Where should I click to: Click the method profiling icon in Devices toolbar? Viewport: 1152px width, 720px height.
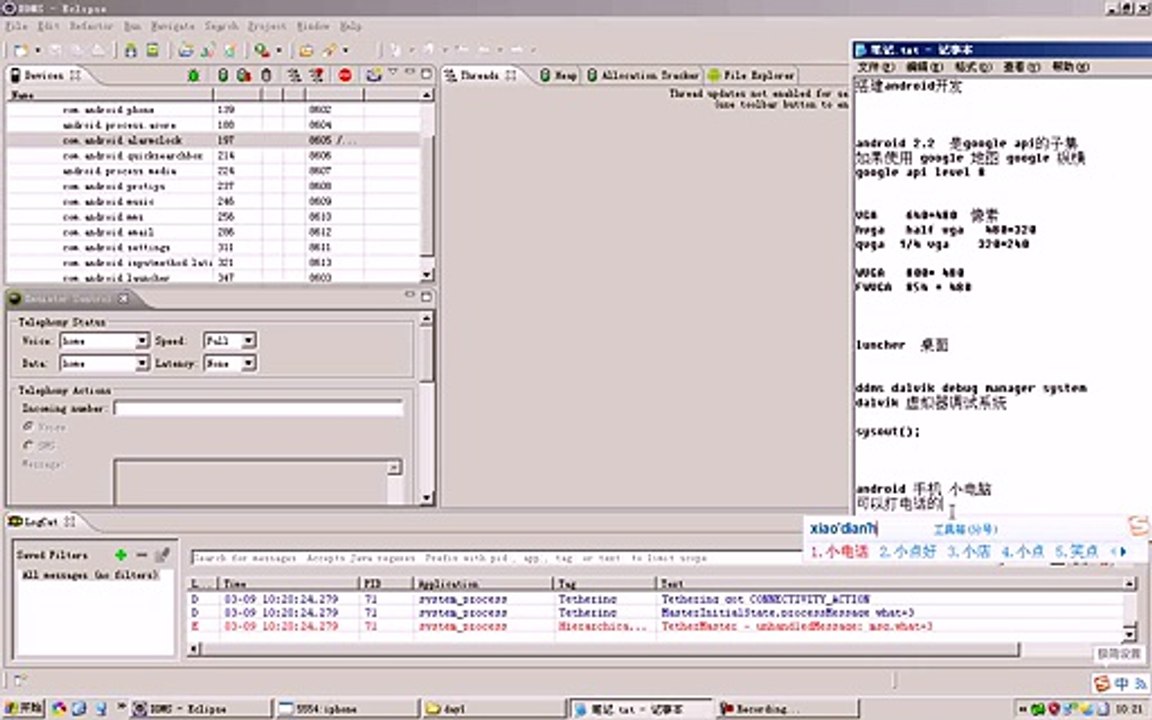click(317, 75)
